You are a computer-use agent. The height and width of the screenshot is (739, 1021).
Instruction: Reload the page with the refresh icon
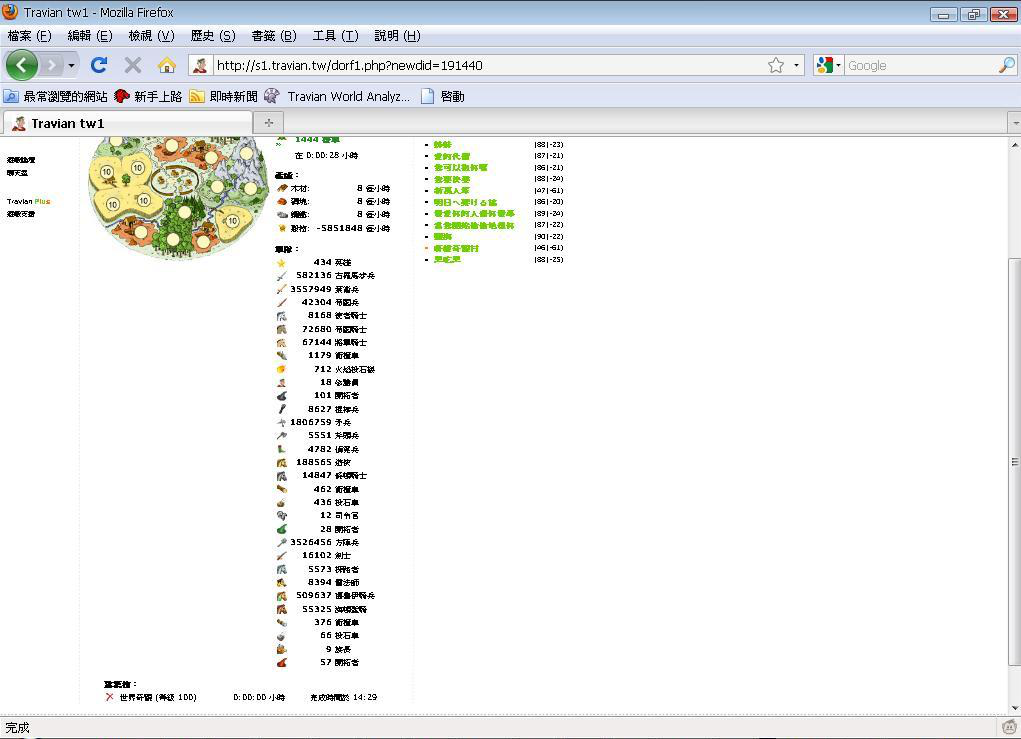(x=98, y=65)
